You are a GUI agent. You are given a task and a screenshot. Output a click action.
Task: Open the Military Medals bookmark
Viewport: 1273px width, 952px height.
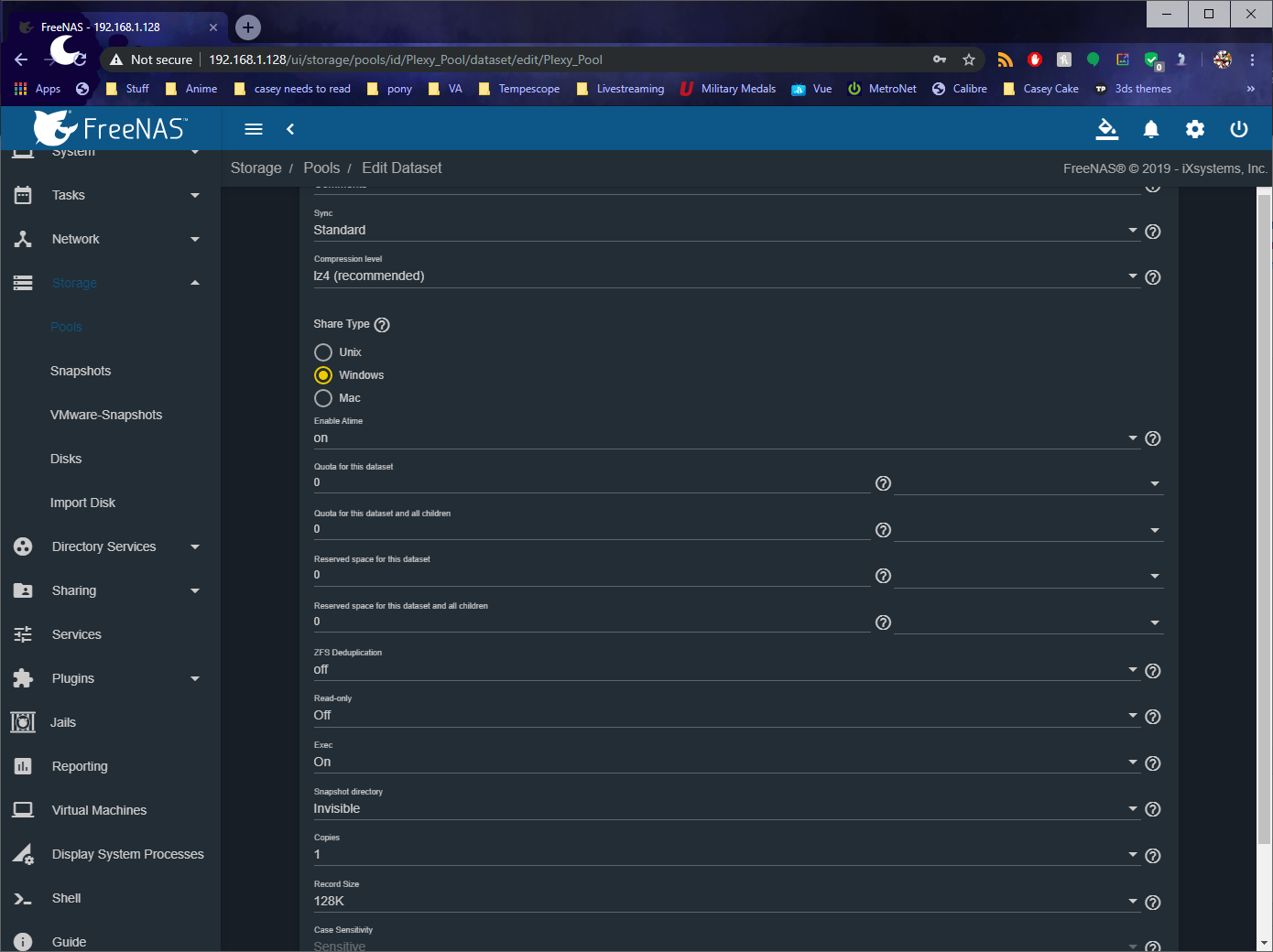click(x=728, y=89)
